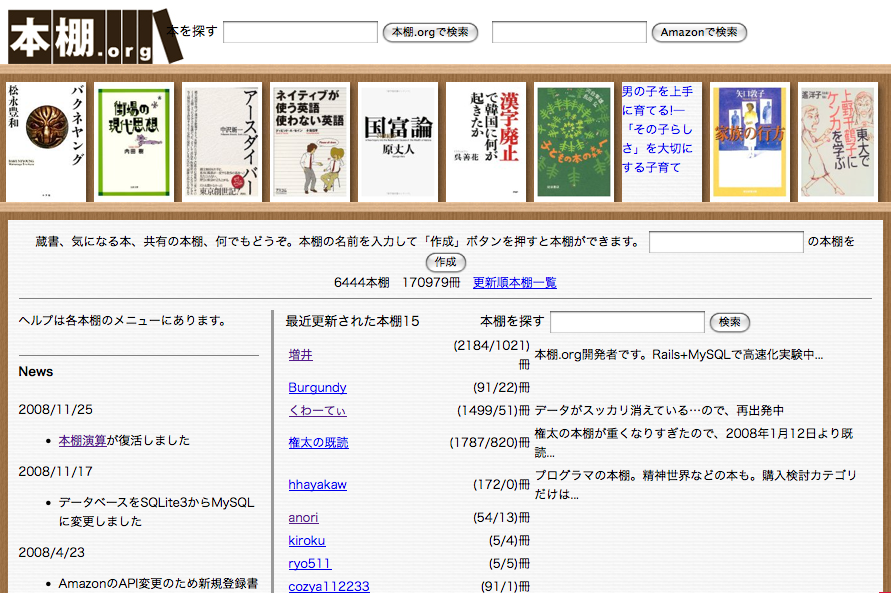Open the green 現代思想 book cover
The height and width of the screenshot is (593, 891).
pos(134,142)
